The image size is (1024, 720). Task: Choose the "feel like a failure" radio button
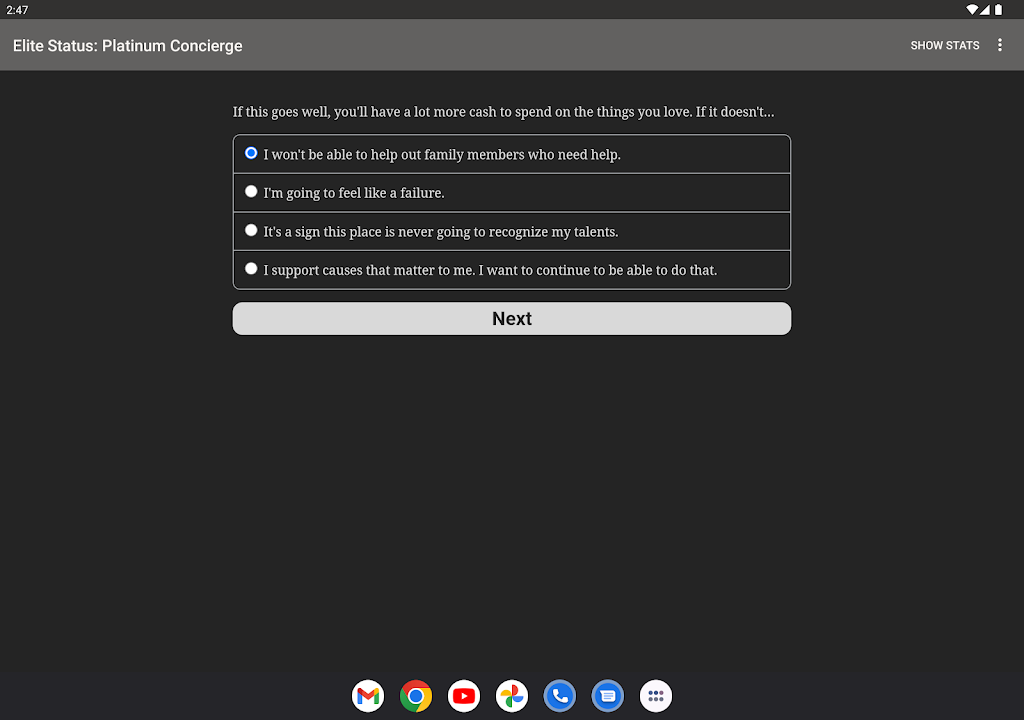[251, 191]
